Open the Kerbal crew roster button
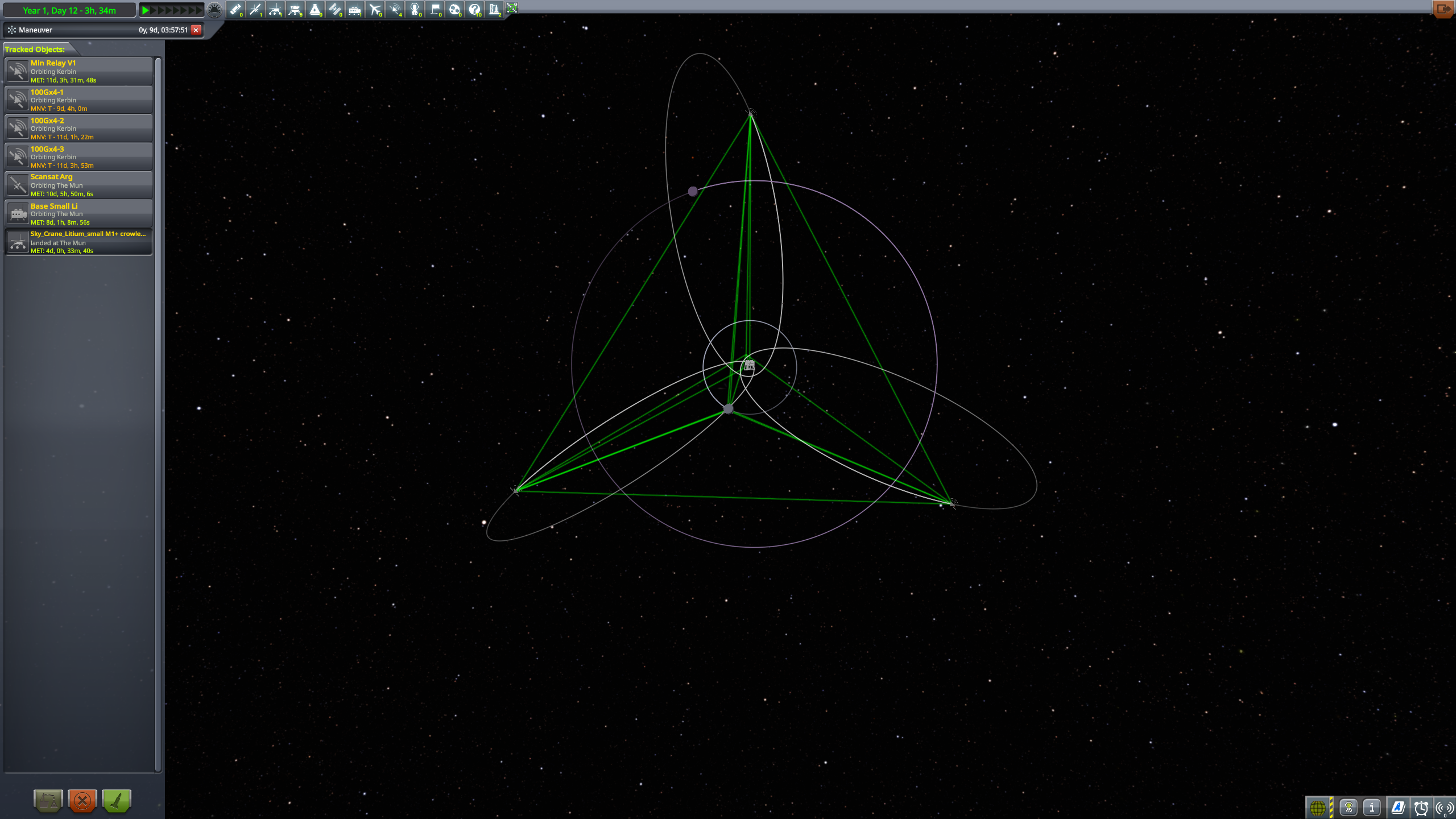Image resolution: width=1456 pixels, height=819 pixels. [1349, 807]
